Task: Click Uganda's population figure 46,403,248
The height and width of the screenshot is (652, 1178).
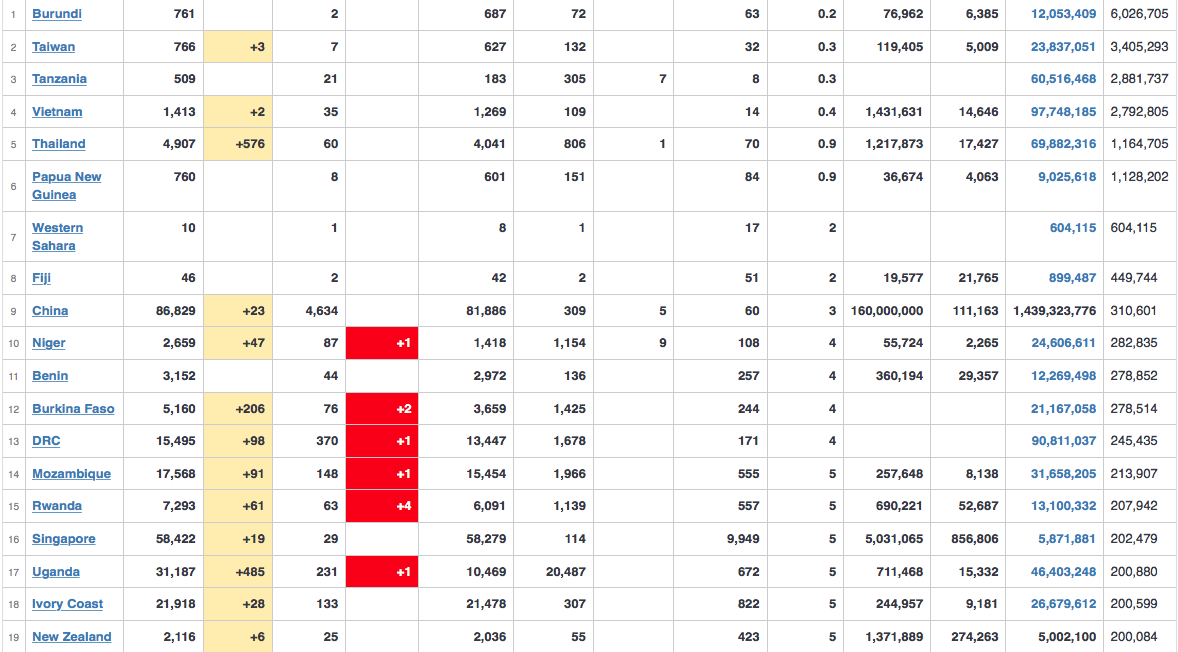Action: (1063, 572)
